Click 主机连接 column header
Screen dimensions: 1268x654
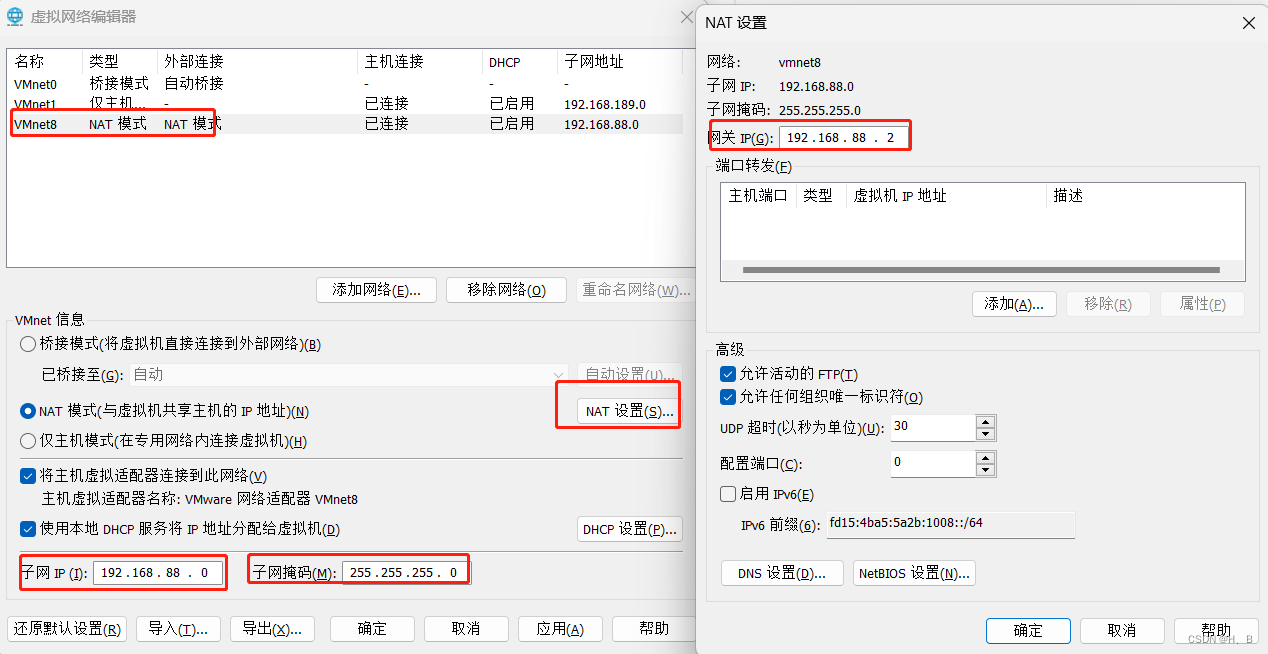pos(418,62)
